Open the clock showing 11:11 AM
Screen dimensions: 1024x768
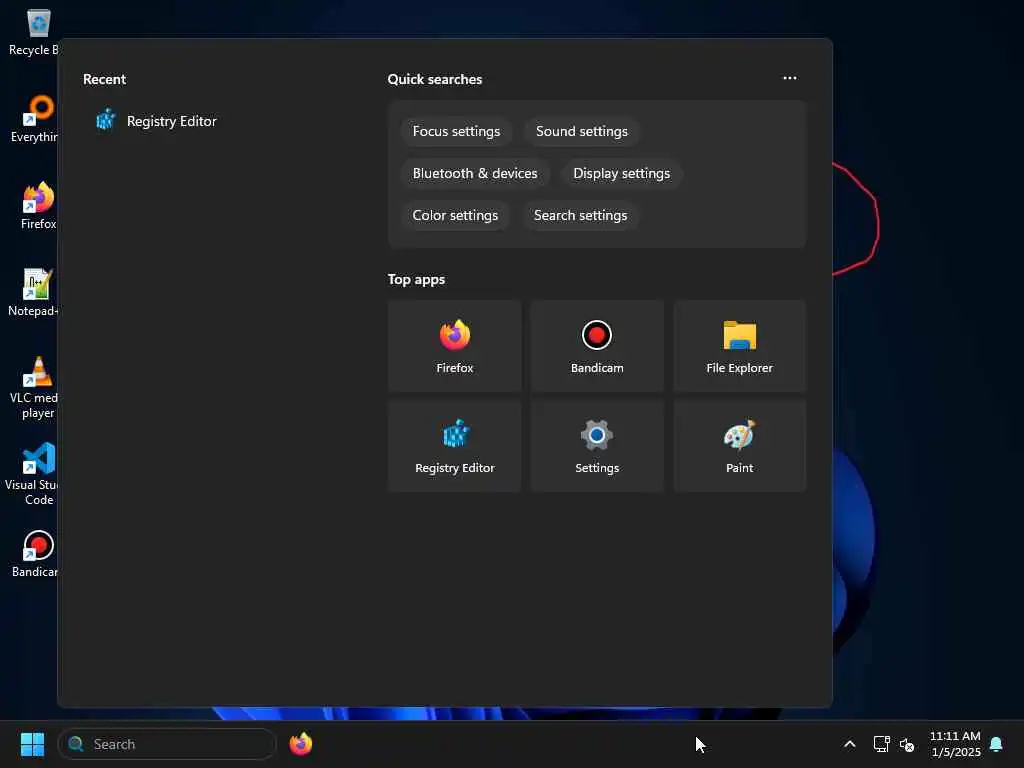pyautogui.click(x=955, y=744)
